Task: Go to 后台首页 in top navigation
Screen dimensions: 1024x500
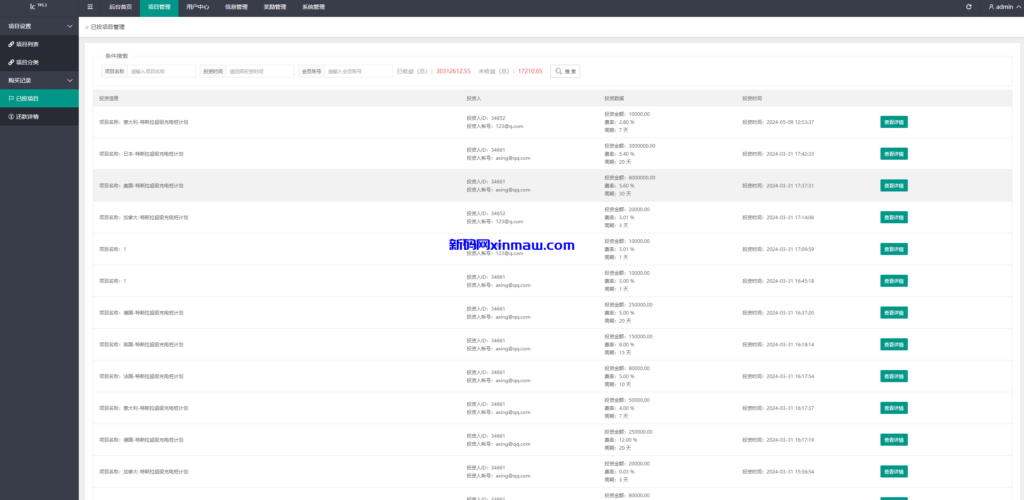Action: click(x=120, y=7)
